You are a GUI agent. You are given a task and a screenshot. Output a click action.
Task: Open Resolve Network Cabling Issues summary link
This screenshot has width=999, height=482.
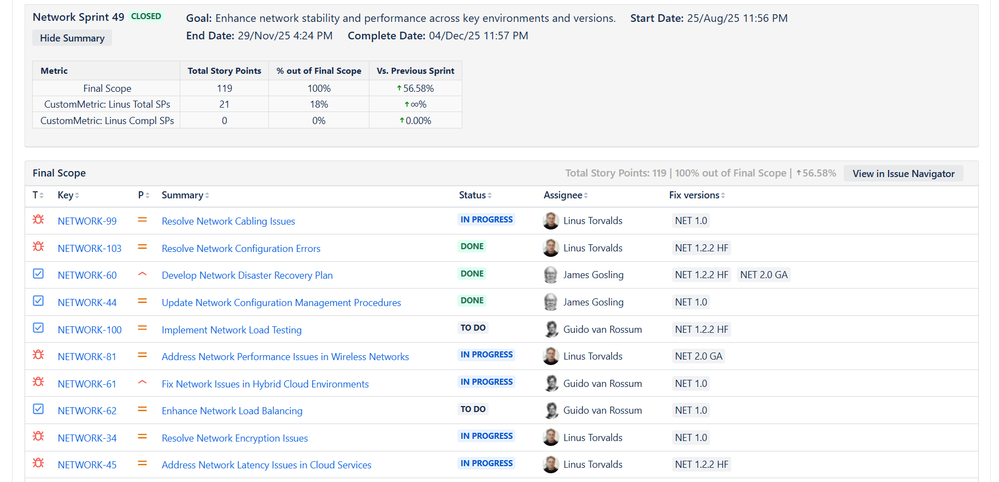[x=228, y=222]
